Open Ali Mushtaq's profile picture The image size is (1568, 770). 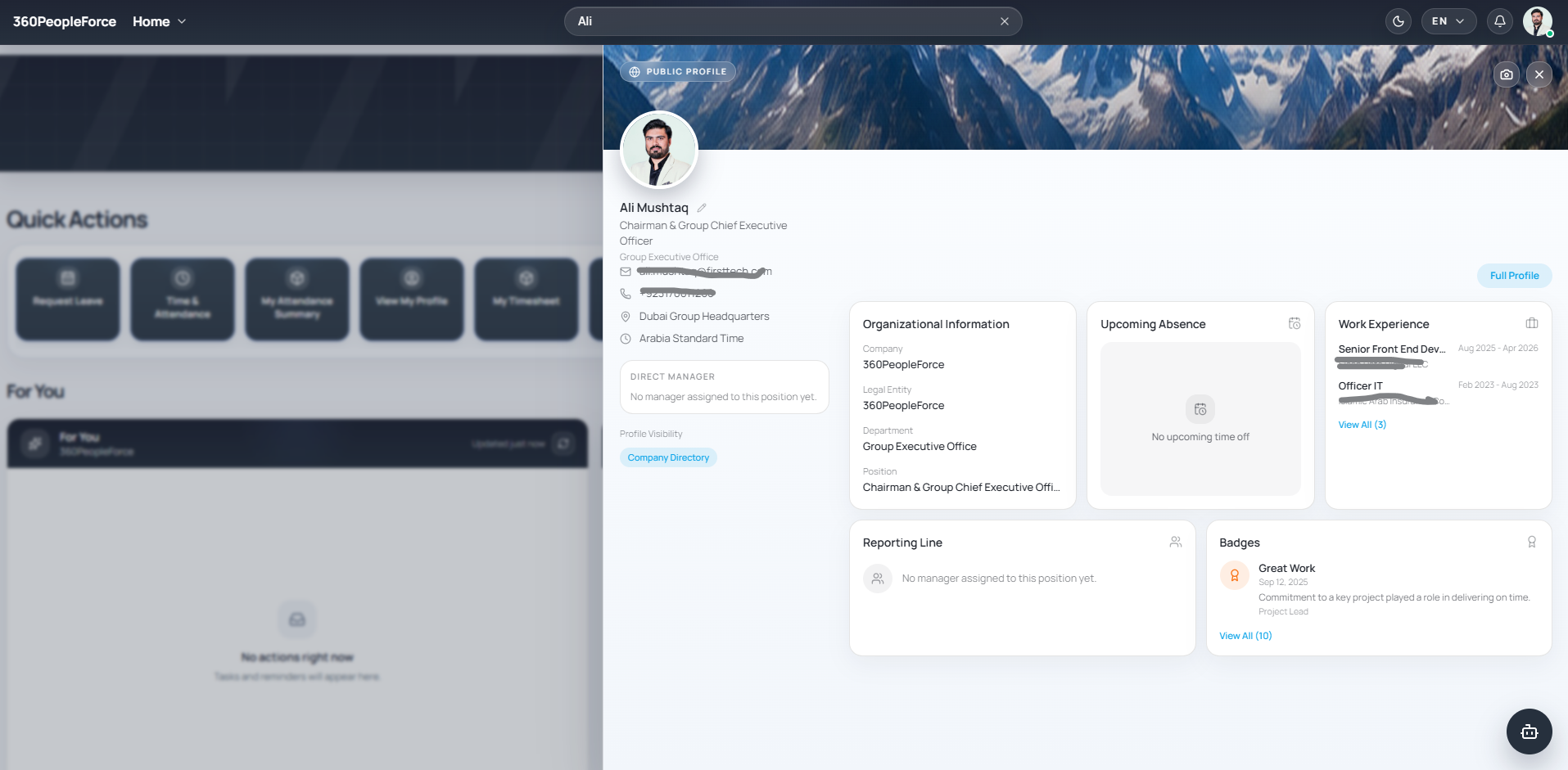point(659,150)
